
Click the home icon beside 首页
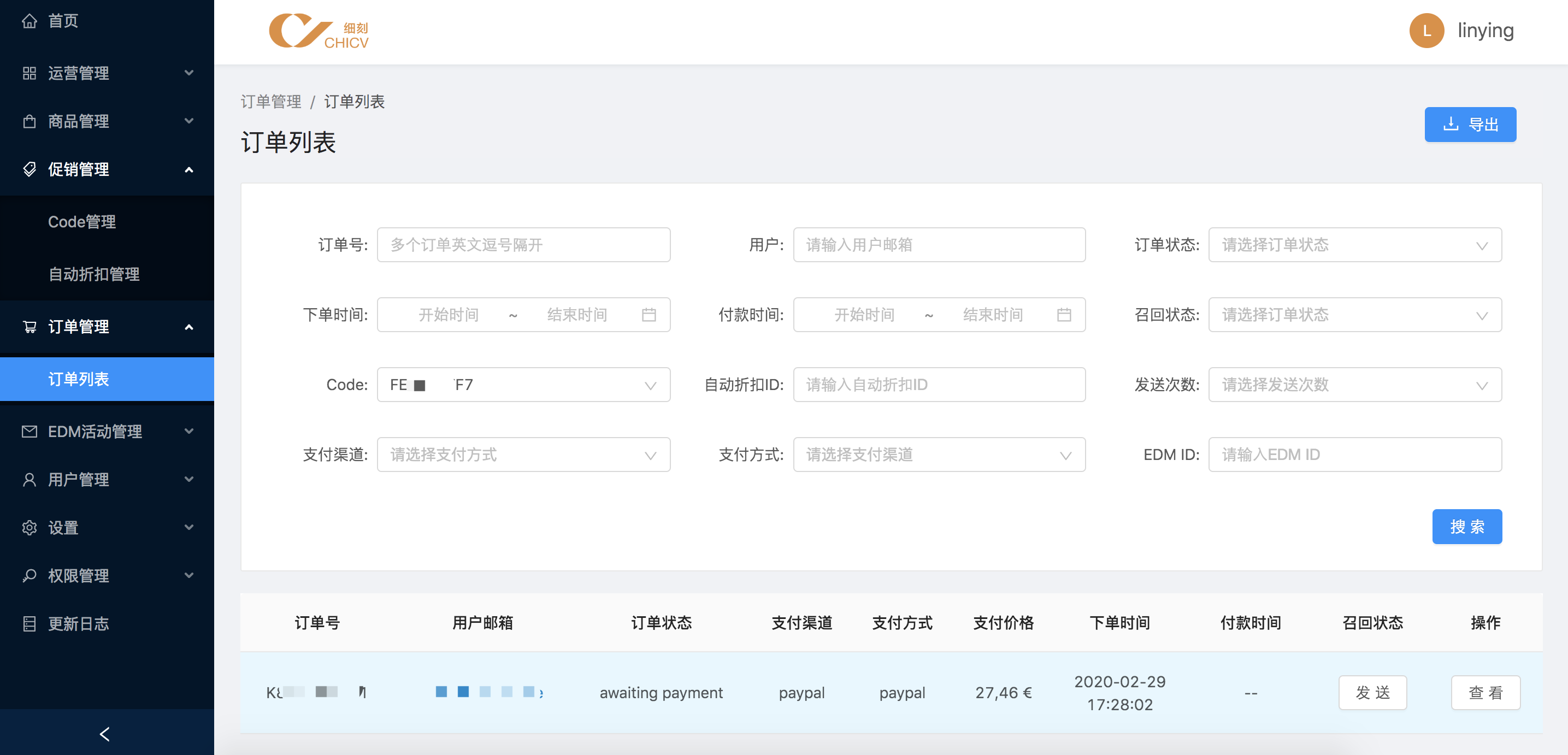(29, 21)
